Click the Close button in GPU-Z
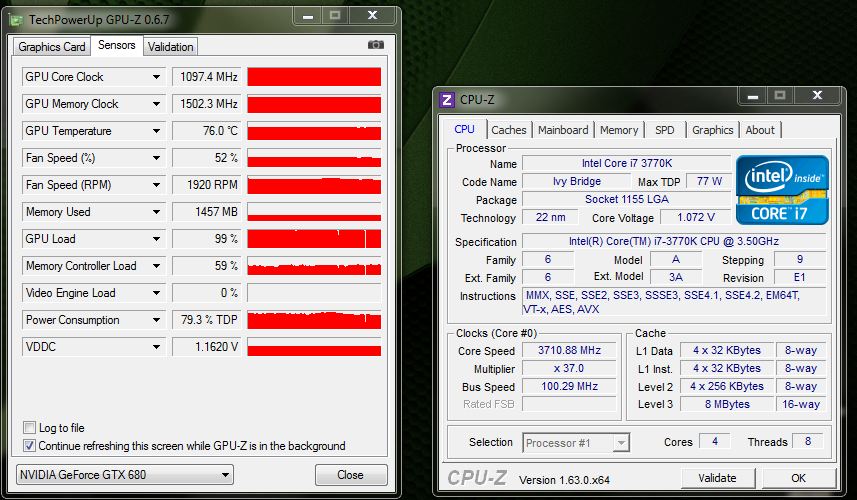857x500 pixels. coord(351,474)
